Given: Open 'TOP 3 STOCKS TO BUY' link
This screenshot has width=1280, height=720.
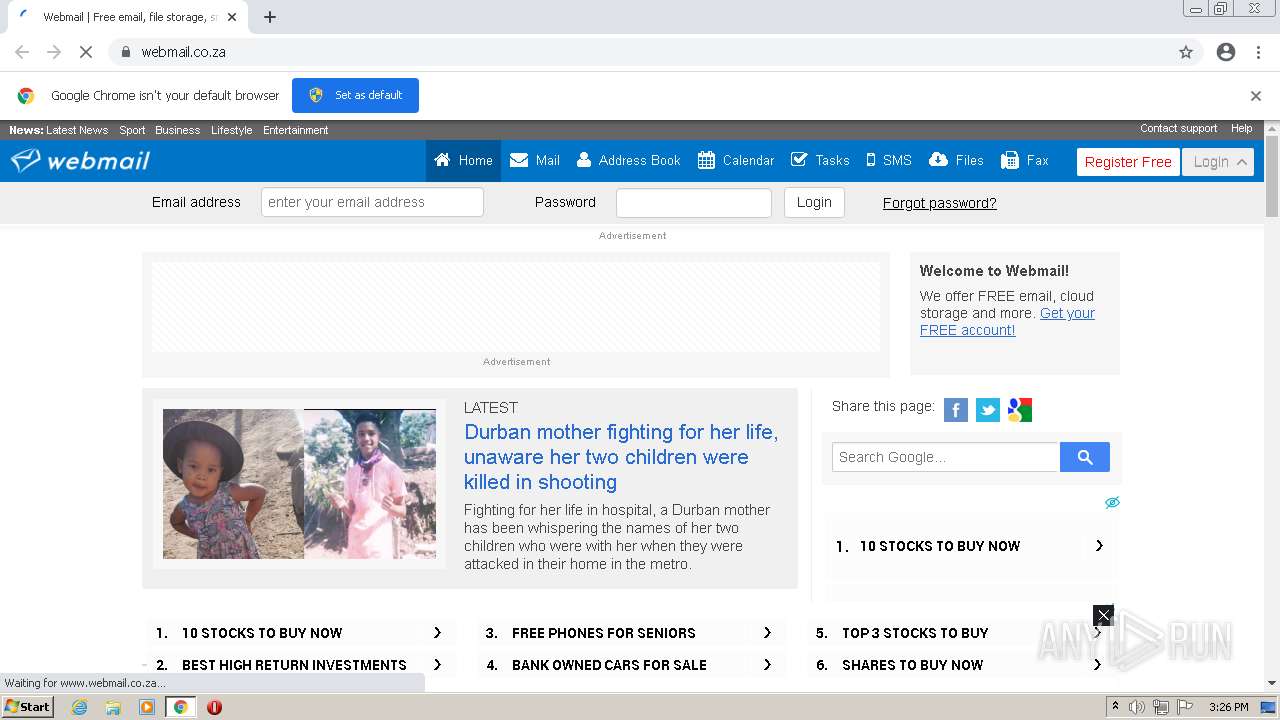Looking at the screenshot, I should click(915, 633).
